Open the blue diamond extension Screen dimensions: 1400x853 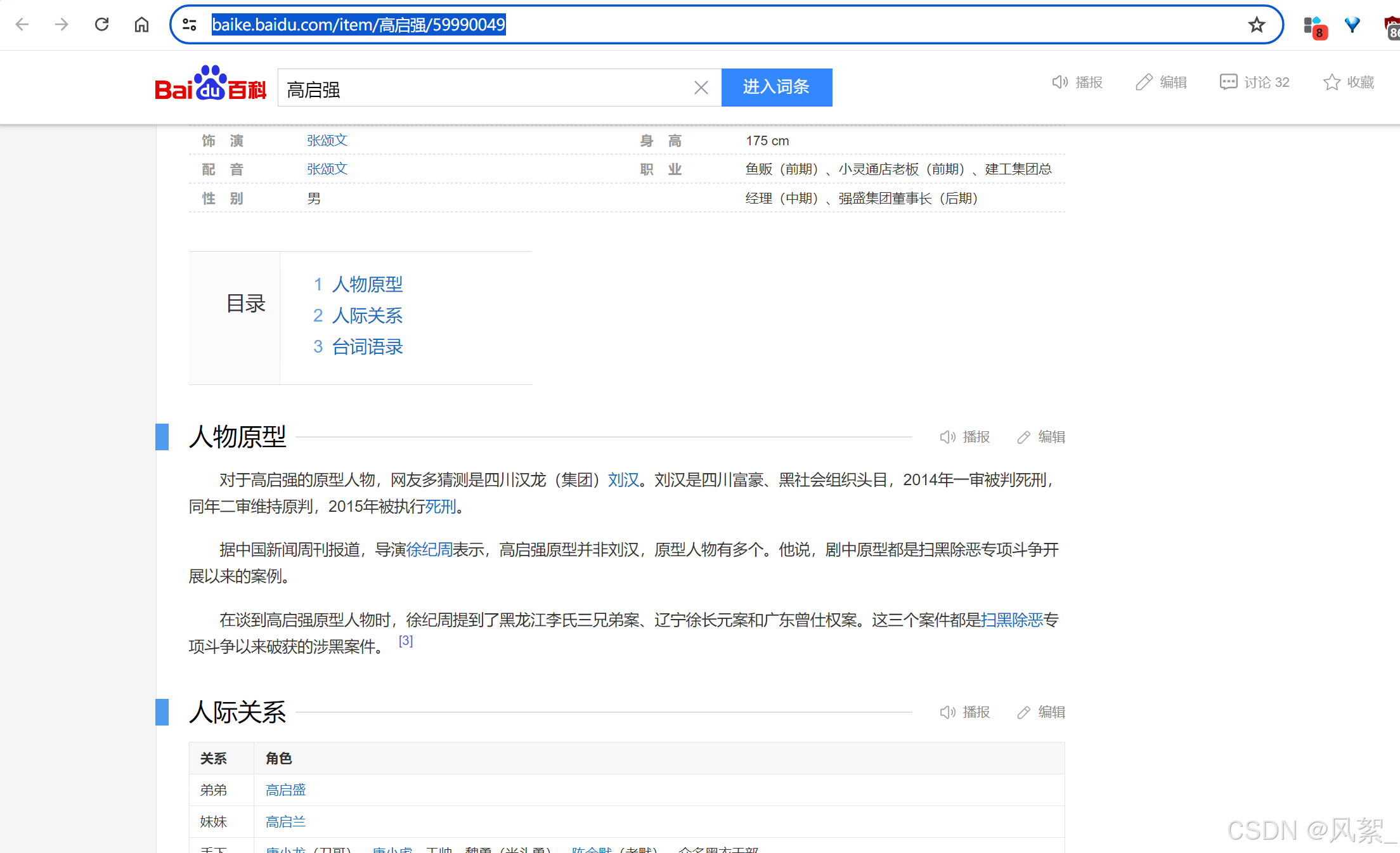tap(1352, 25)
